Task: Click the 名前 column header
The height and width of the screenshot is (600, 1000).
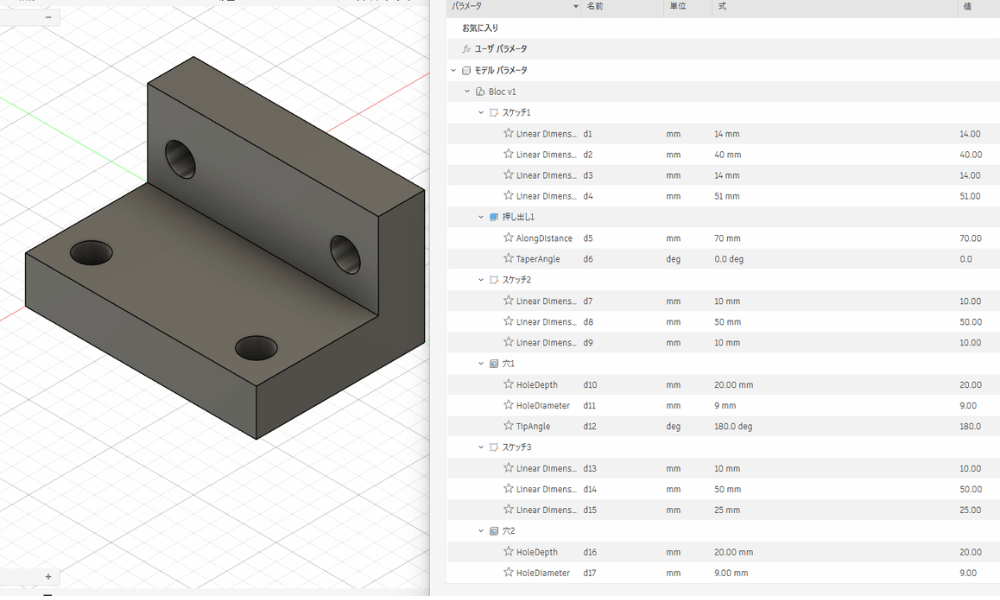Action: [594, 7]
